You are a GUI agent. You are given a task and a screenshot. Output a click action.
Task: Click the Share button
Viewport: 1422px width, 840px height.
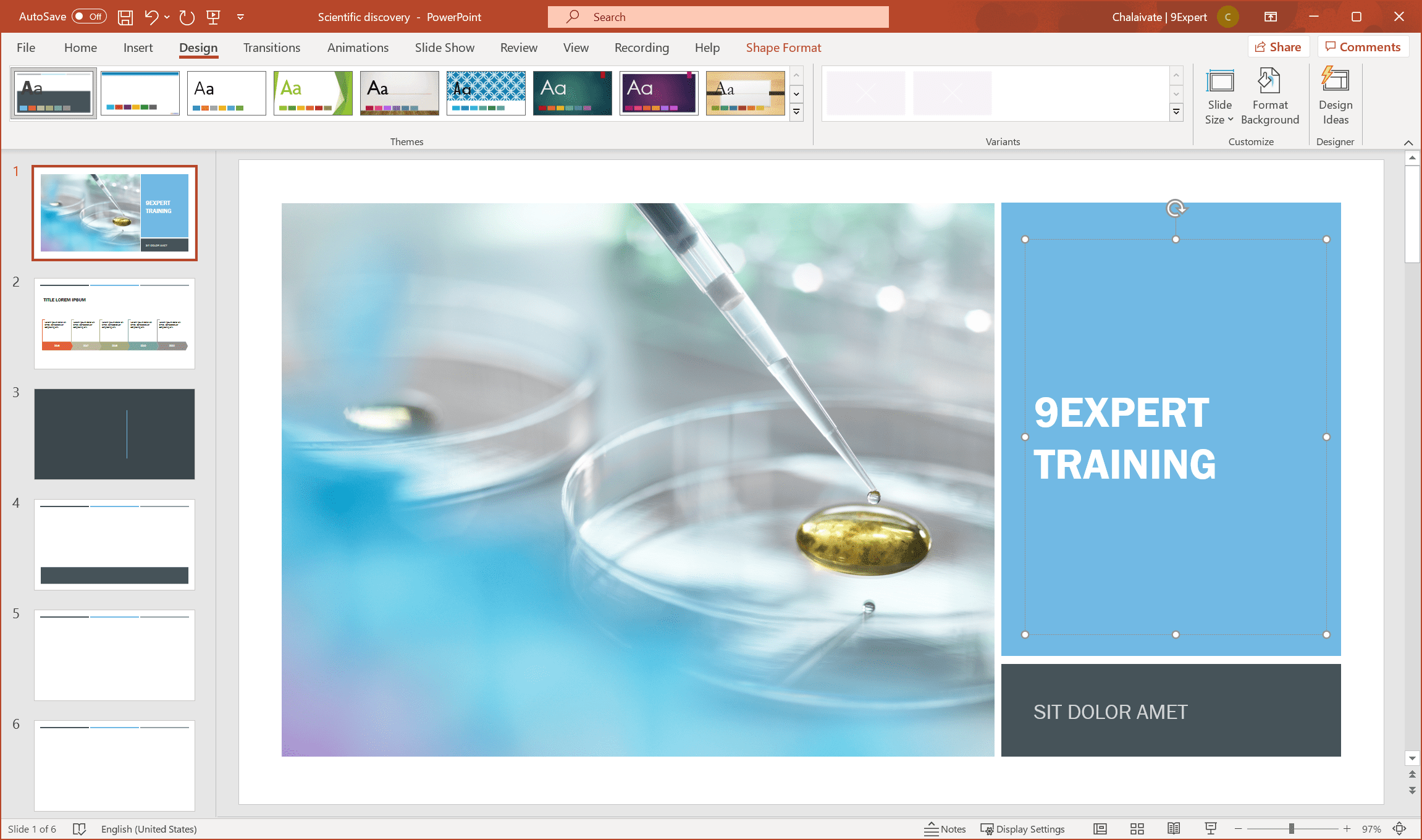pos(1278,47)
